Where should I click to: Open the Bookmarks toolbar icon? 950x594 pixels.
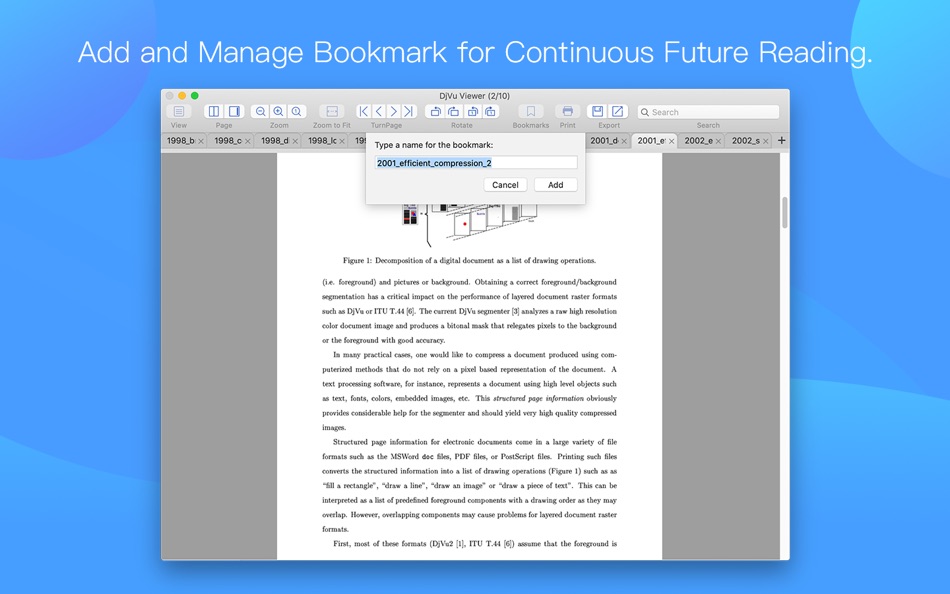coord(531,112)
